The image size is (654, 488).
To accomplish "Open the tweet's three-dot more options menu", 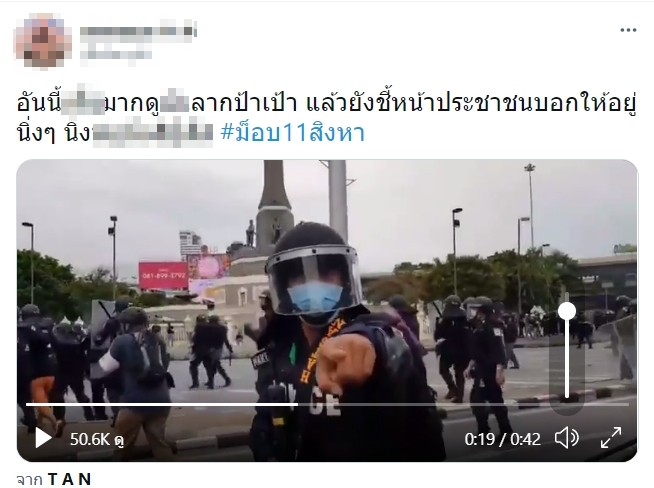I will pos(628,30).
